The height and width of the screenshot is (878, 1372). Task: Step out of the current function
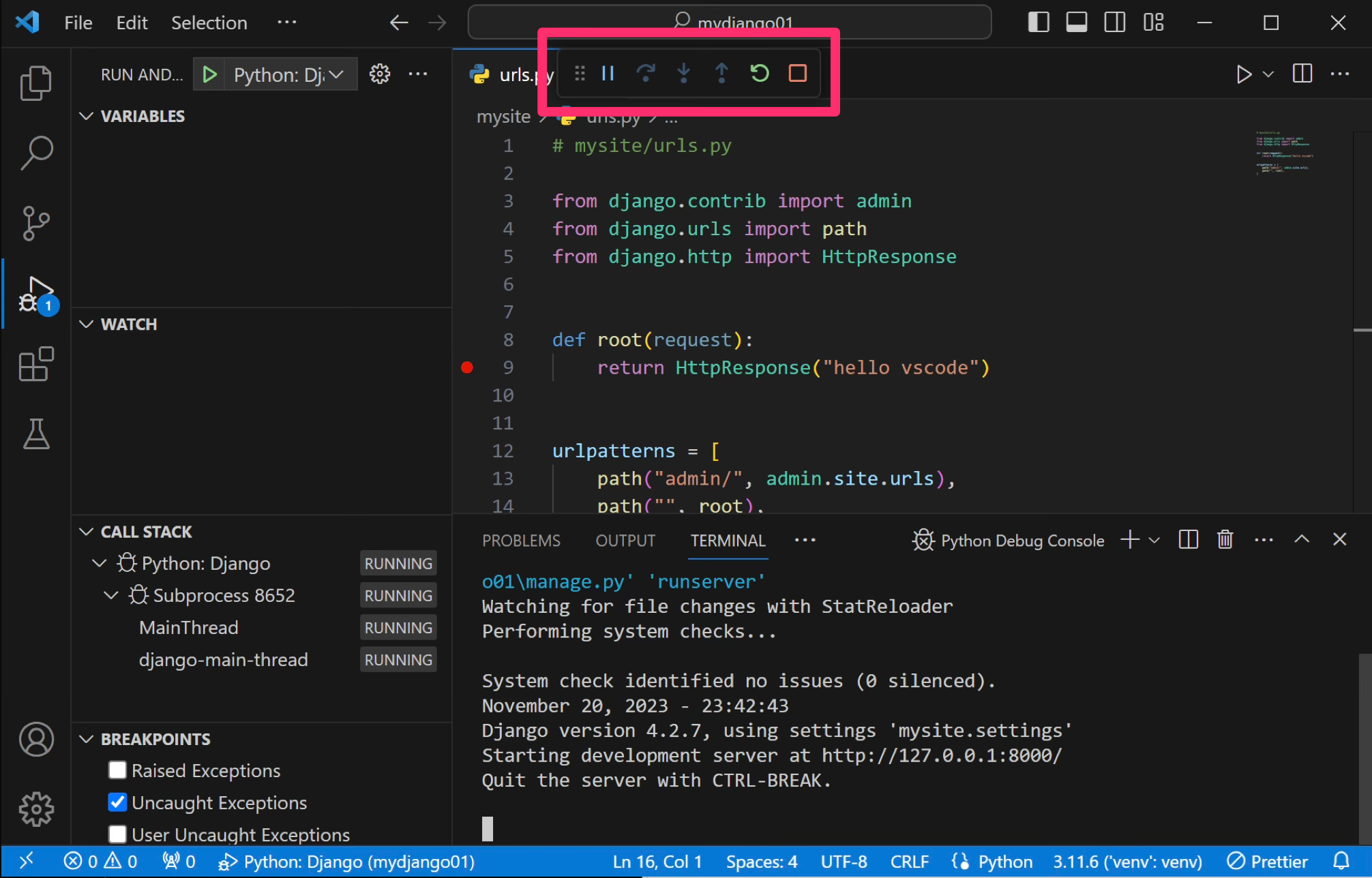tap(721, 74)
